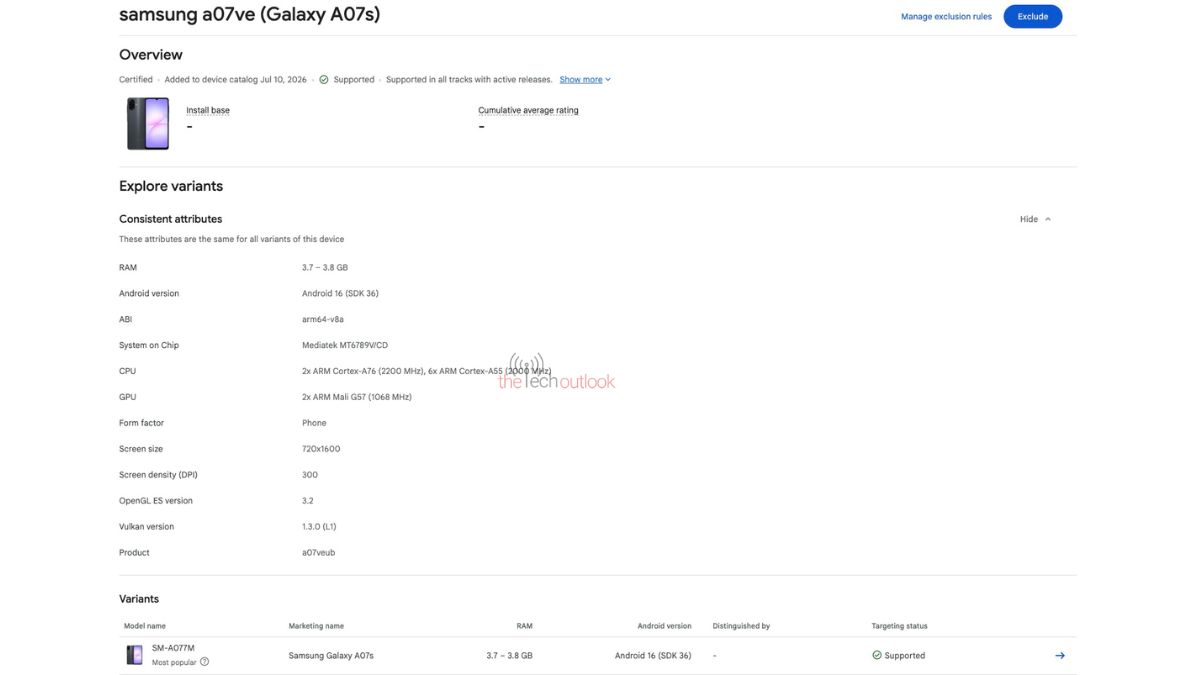Click the Android version column header

point(664,626)
